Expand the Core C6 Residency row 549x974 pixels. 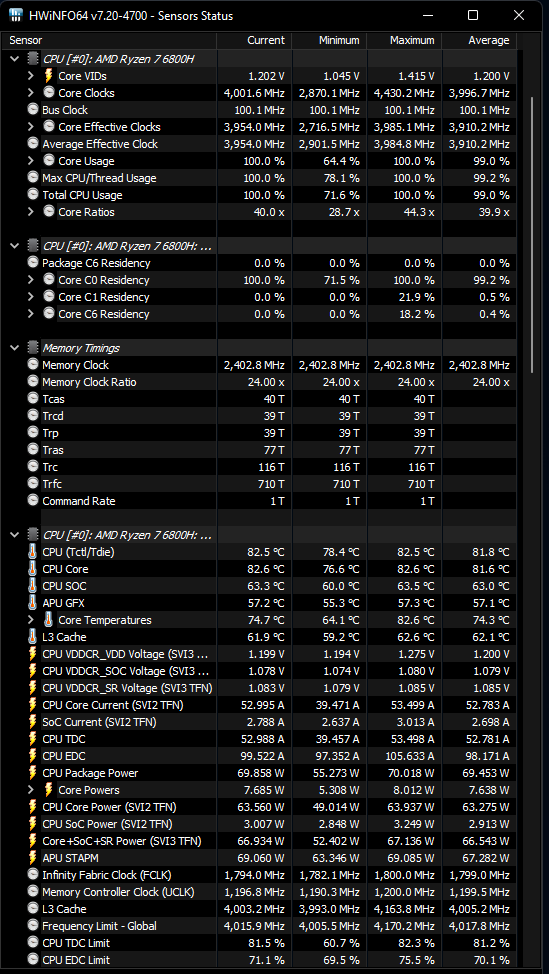[31, 314]
